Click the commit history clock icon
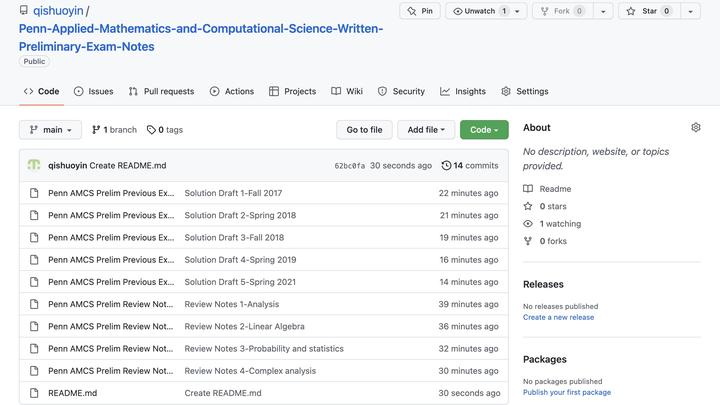This screenshot has height=405, width=720. tap(445, 165)
